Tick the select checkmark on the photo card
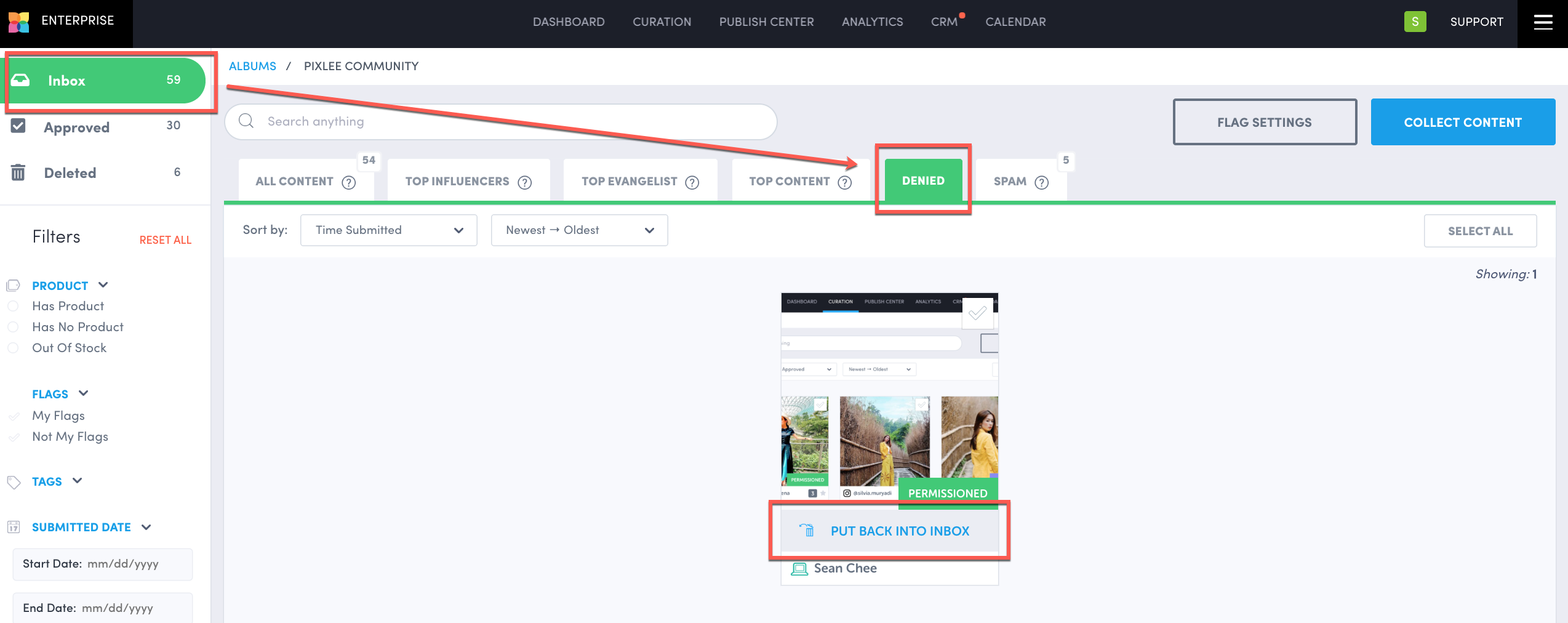The height and width of the screenshot is (623, 1568). pyautogui.click(x=977, y=313)
